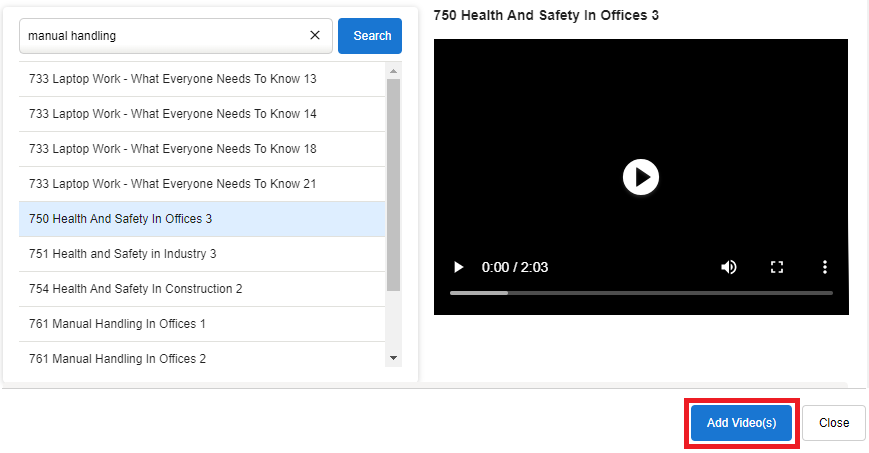Clear the search field with X icon
869x453 pixels.
(315, 36)
